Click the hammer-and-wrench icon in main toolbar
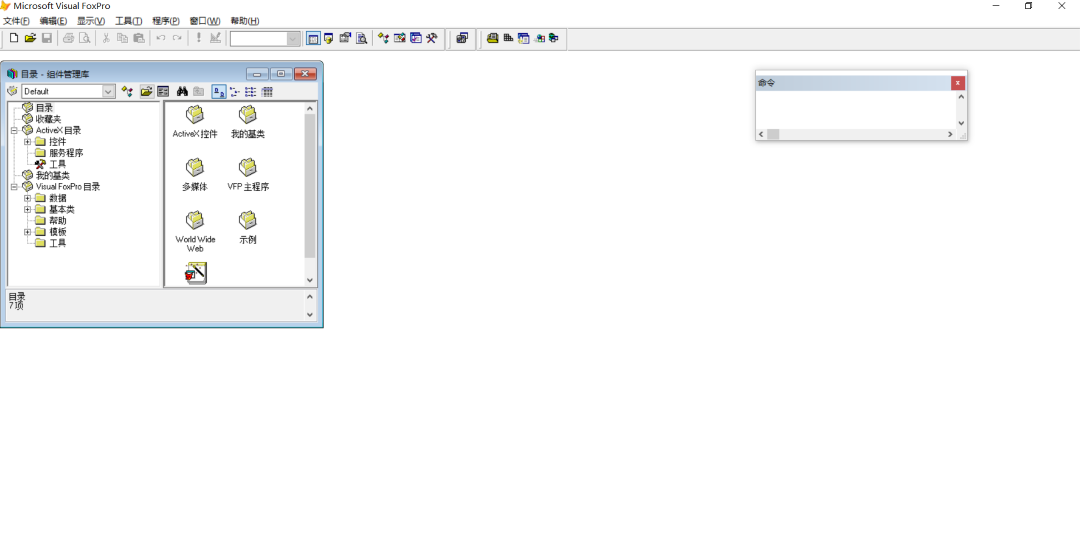This screenshot has height=556, width=1080. [x=431, y=38]
